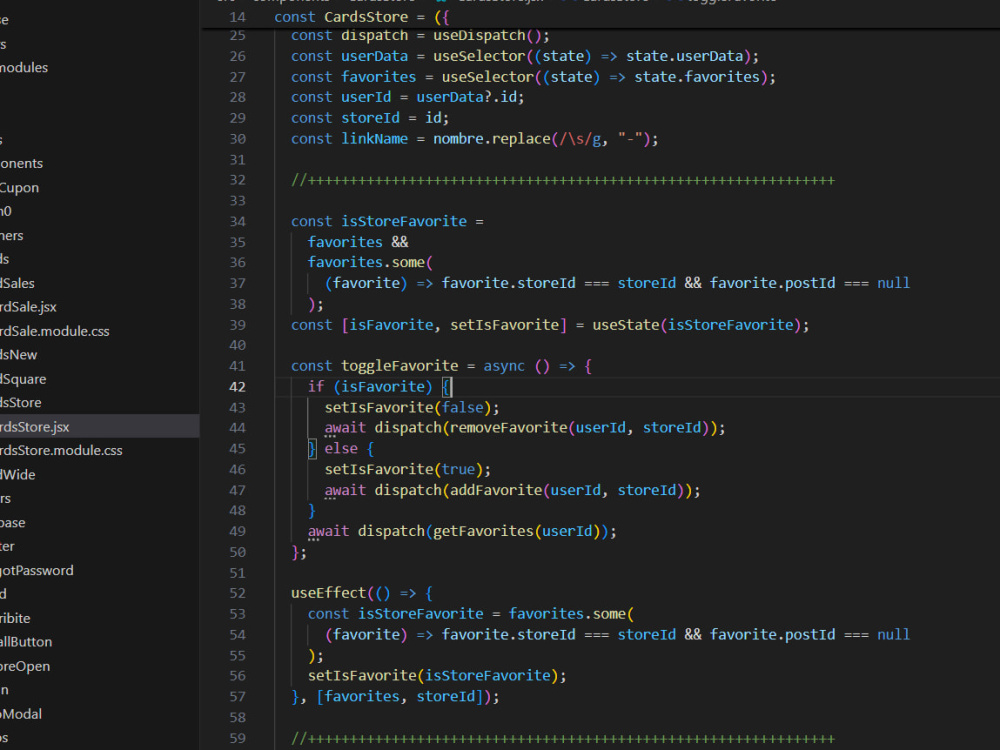Click line number 52 in gutter
1000x750 pixels.
237,593
